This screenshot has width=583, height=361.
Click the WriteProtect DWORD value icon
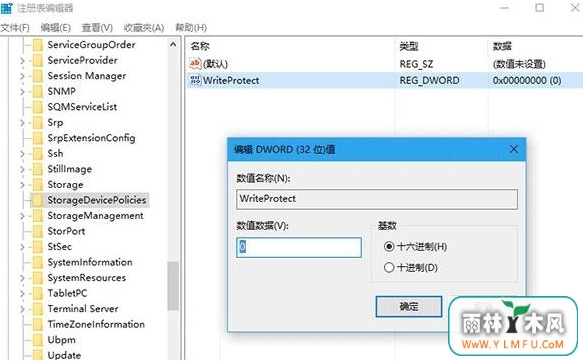(x=195, y=80)
